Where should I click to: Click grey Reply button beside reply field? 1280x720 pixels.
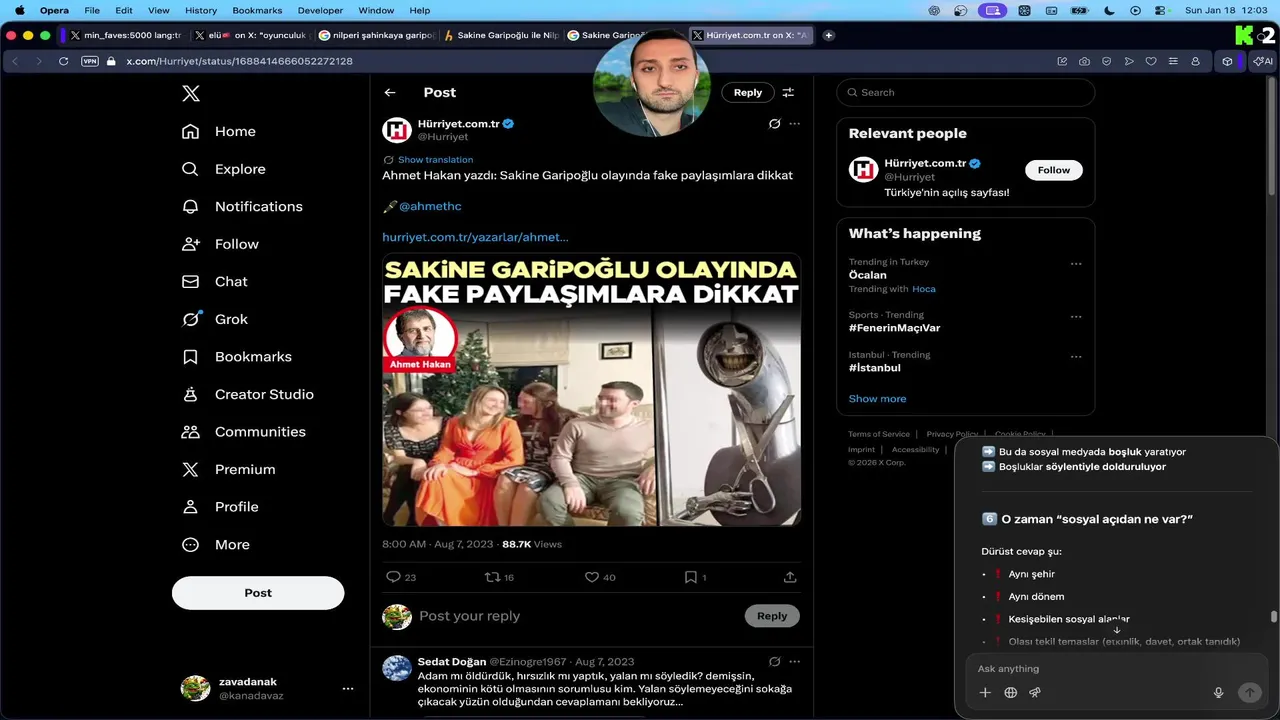pyautogui.click(x=772, y=616)
